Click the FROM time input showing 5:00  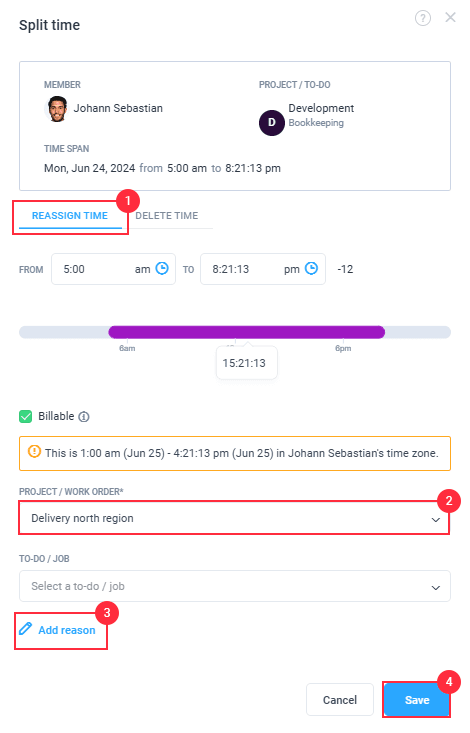click(113, 269)
